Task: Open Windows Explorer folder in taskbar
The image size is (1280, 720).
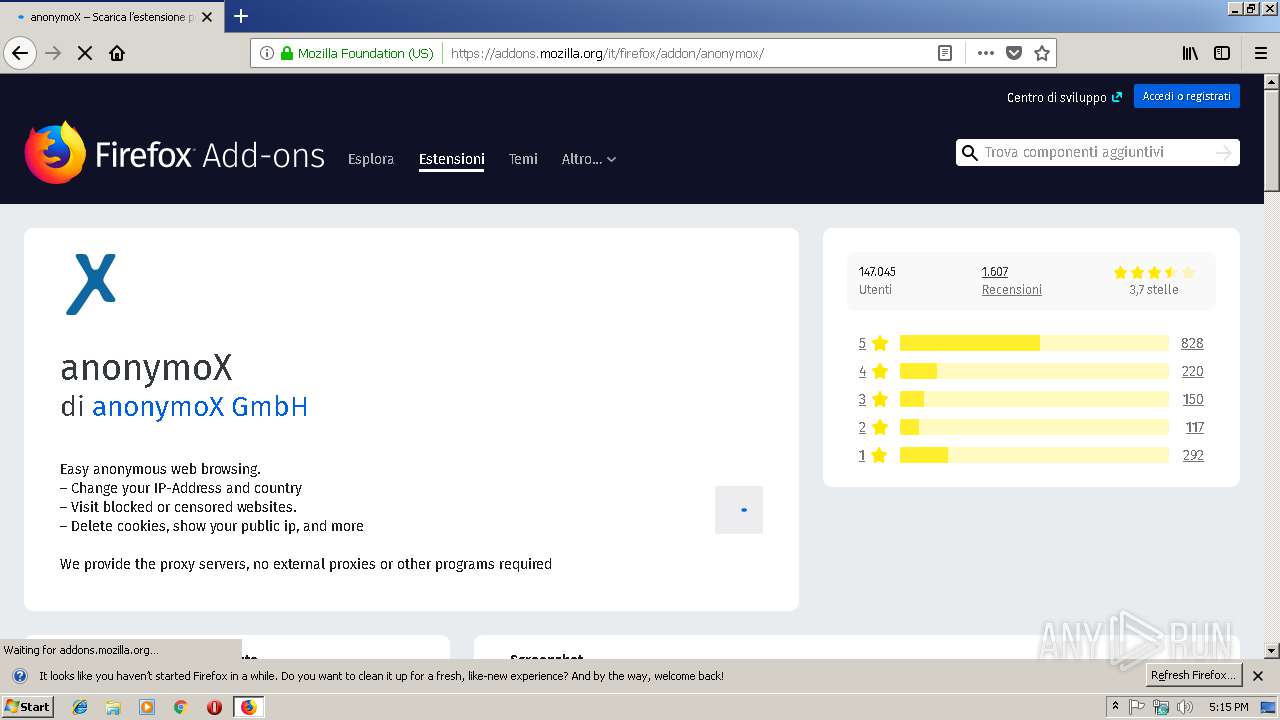Action: coord(113,707)
